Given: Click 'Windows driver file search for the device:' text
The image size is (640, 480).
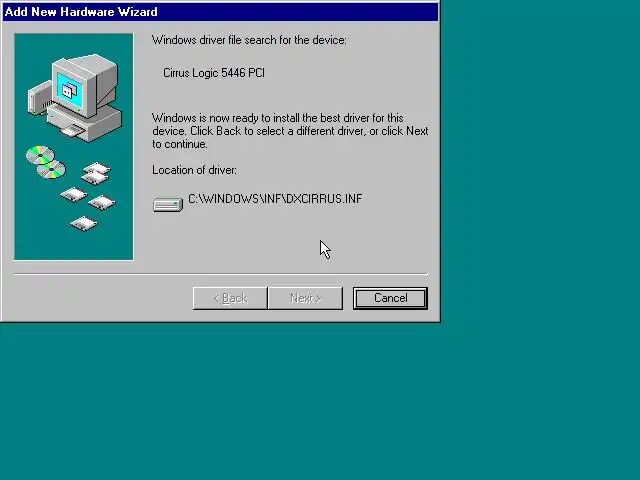Looking at the screenshot, I should pos(249,40).
